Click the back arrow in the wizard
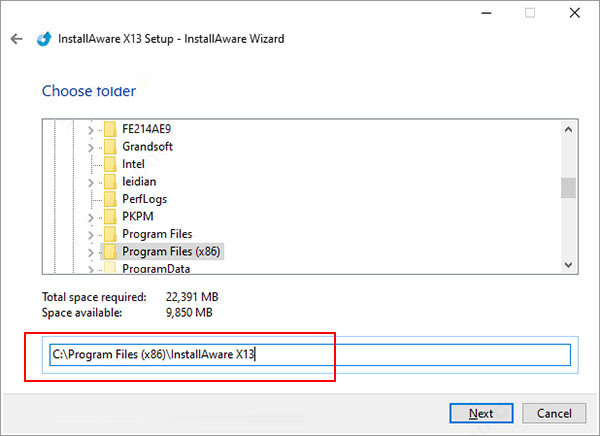The width and height of the screenshot is (600, 436). pos(16,39)
